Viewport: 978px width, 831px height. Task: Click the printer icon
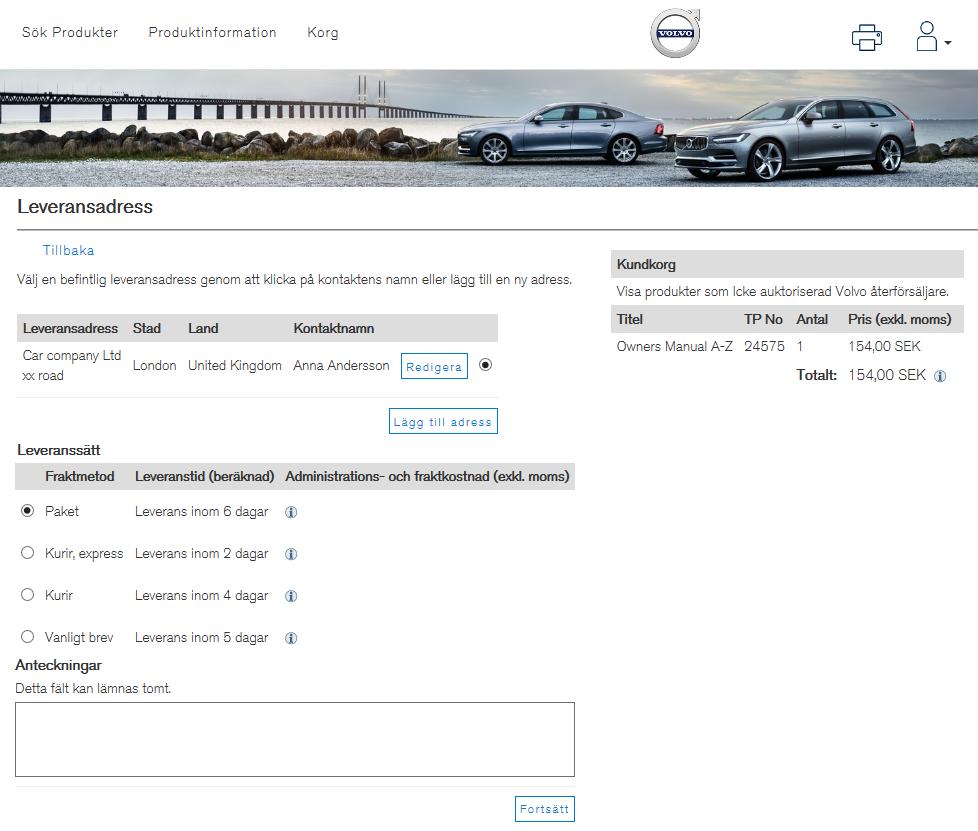click(x=867, y=37)
